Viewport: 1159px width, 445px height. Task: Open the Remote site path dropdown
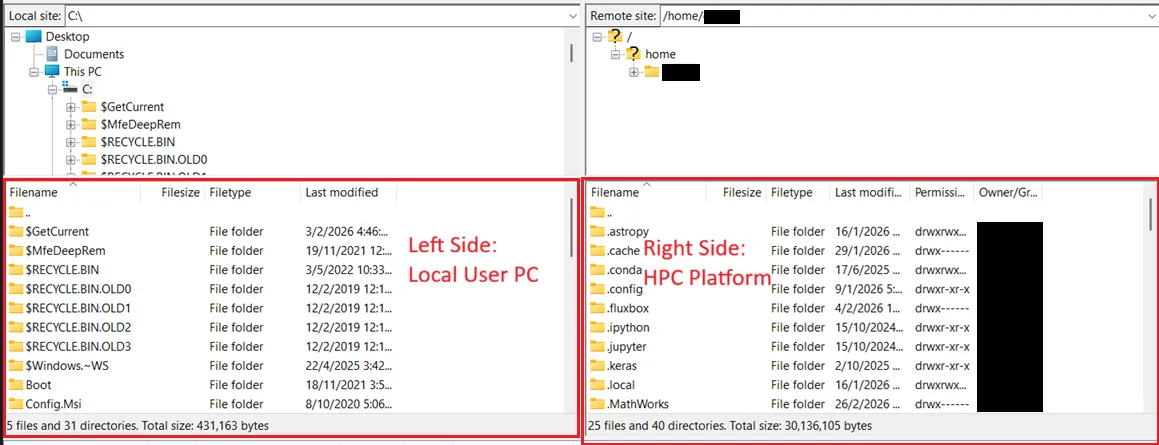[x=1150, y=16]
